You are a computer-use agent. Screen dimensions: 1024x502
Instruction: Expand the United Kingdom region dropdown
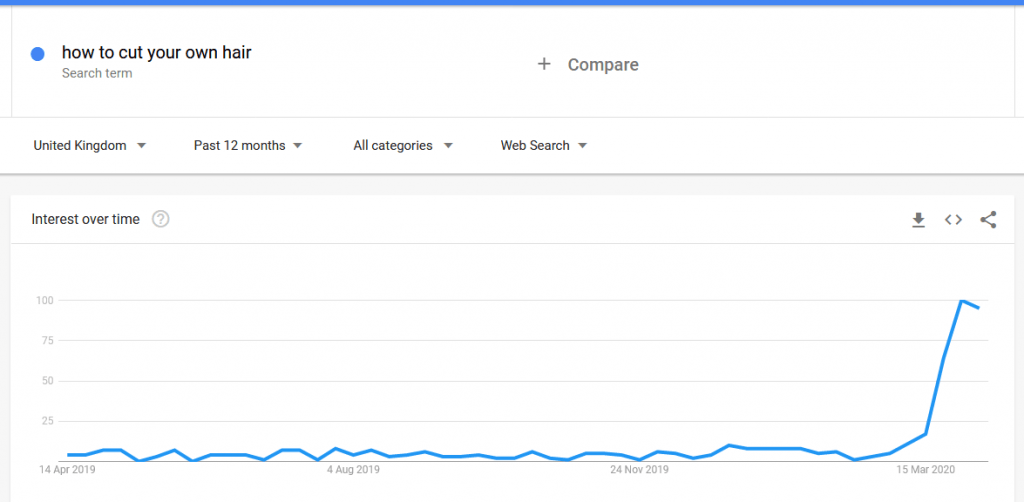(90, 146)
